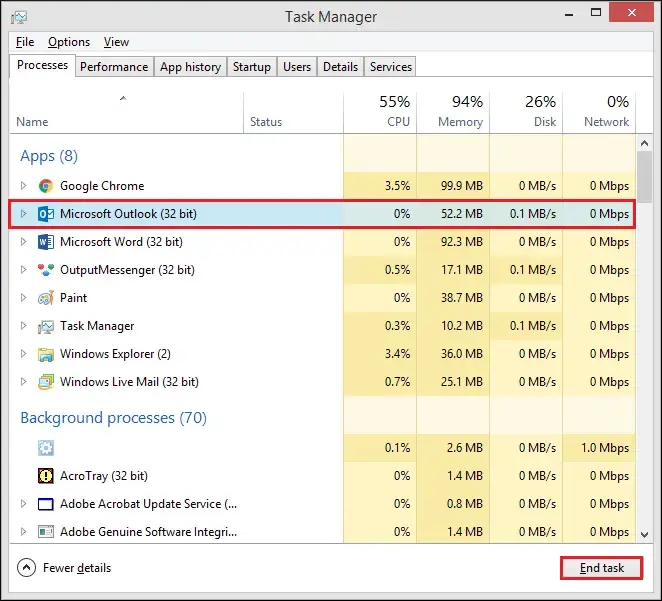Expand the Windows Explorer (2) group

pyautogui.click(x=23, y=354)
